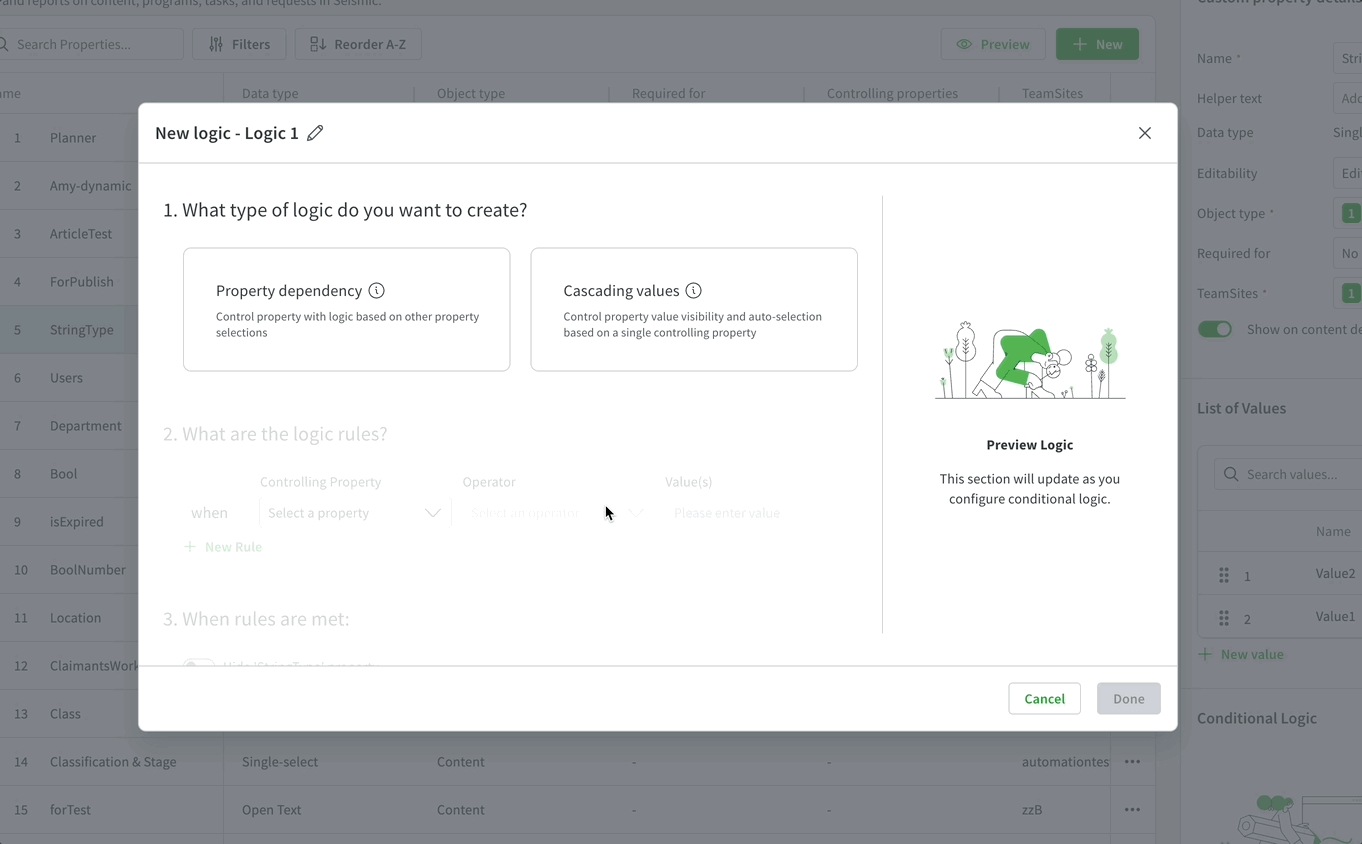This screenshot has height=844, width=1362.
Task: Open the Filters panel
Action: (x=239, y=44)
